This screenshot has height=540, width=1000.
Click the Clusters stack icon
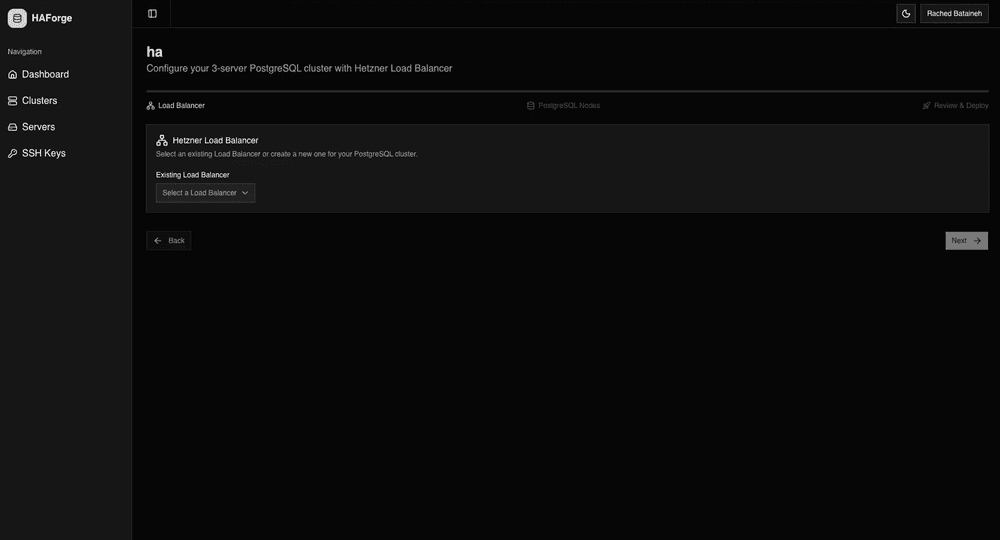(12, 101)
